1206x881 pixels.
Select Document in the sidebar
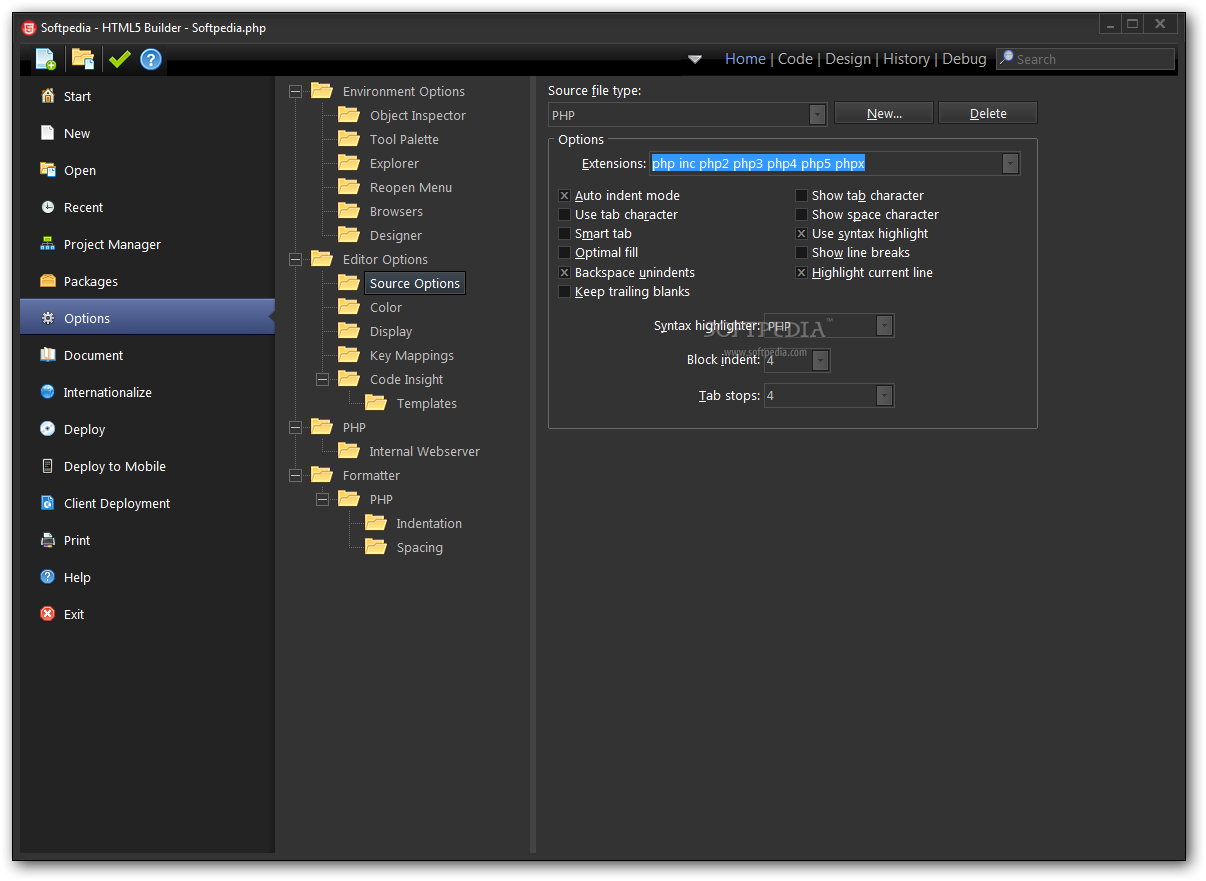pos(147,356)
